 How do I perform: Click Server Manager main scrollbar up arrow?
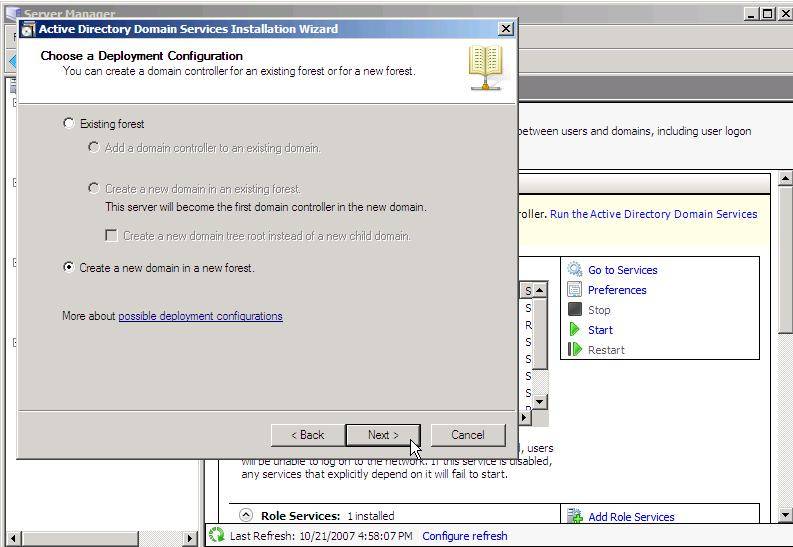click(x=785, y=178)
